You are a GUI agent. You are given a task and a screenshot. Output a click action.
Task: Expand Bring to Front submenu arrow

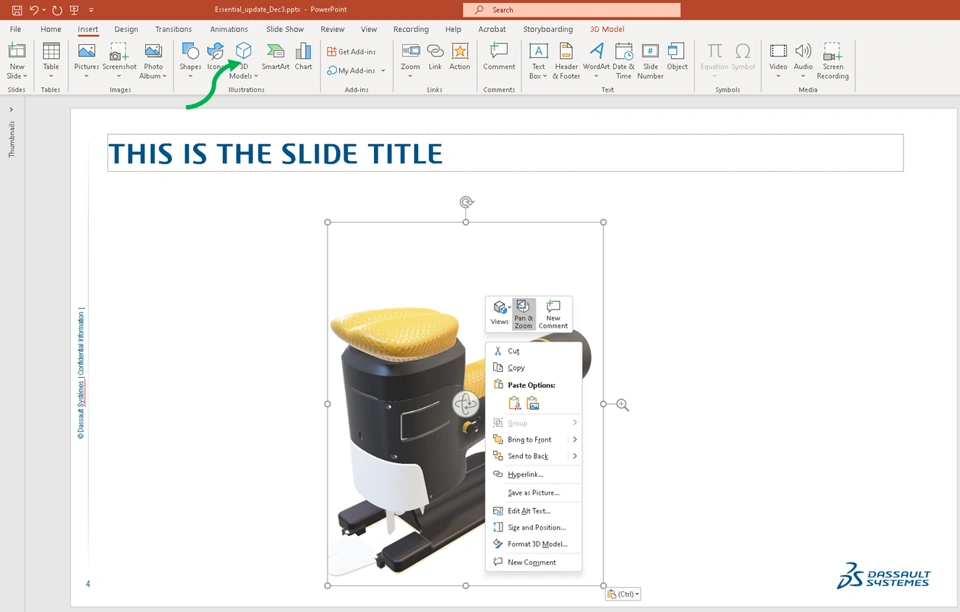point(574,439)
